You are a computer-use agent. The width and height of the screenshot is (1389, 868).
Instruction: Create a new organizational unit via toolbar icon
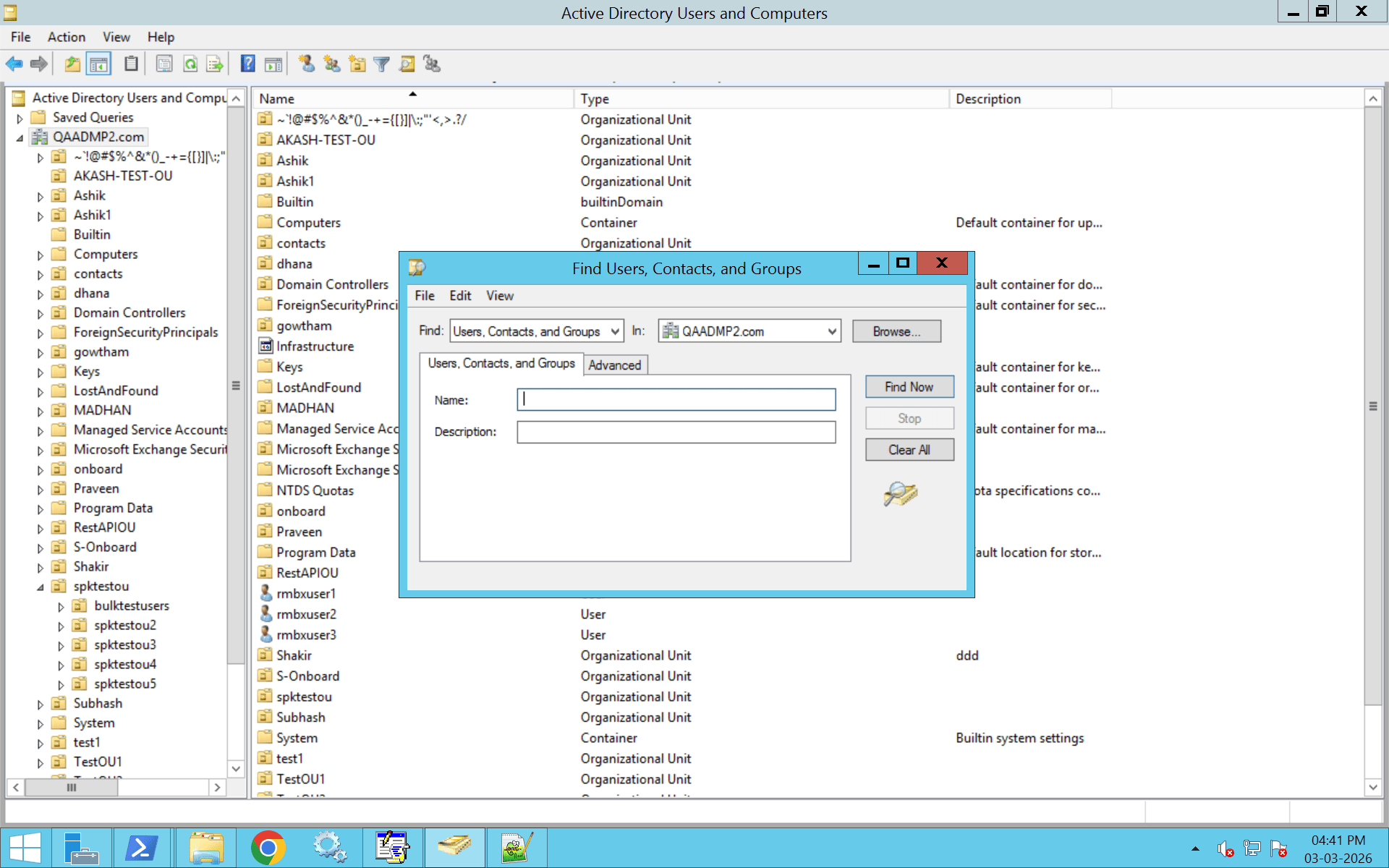click(x=357, y=64)
